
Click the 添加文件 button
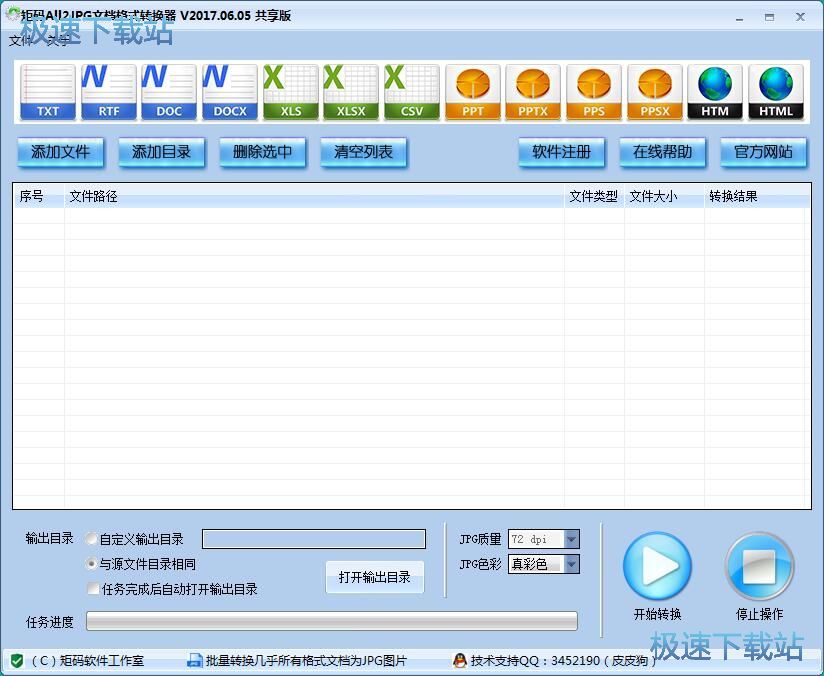[x=60, y=152]
